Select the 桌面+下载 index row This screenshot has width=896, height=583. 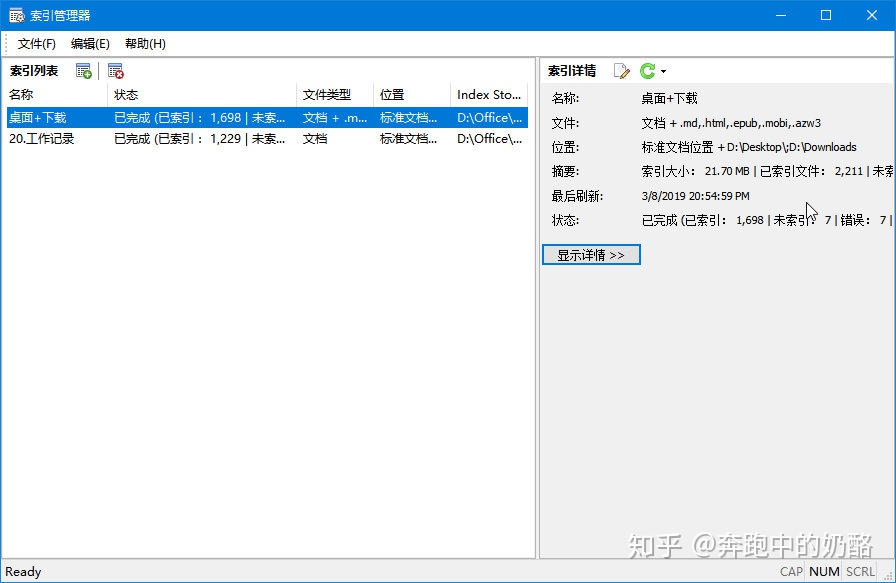(267, 118)
